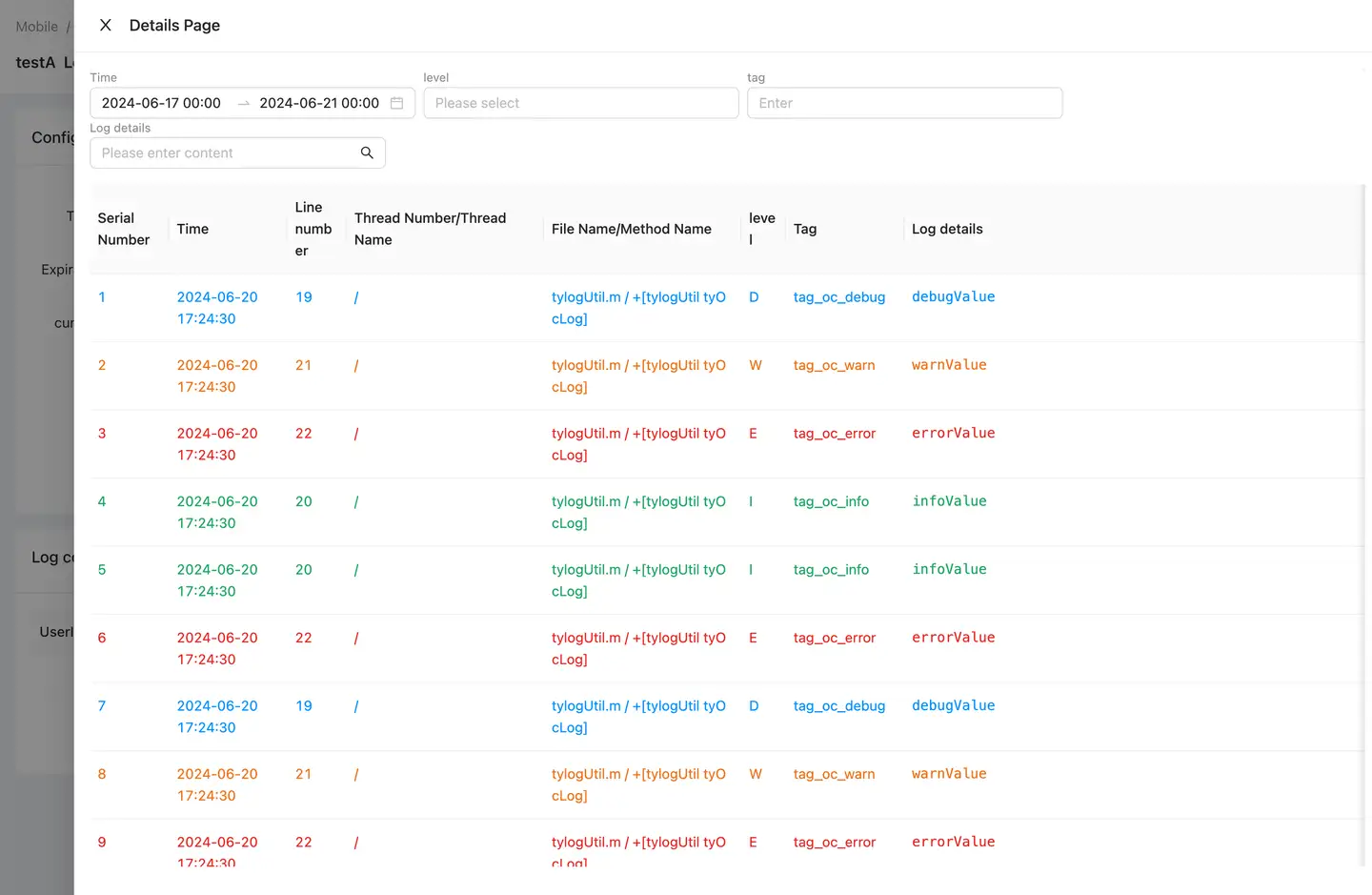
Task: Click line number 21 in row 2
Action: pyautogui.click(x=304, y=365)
